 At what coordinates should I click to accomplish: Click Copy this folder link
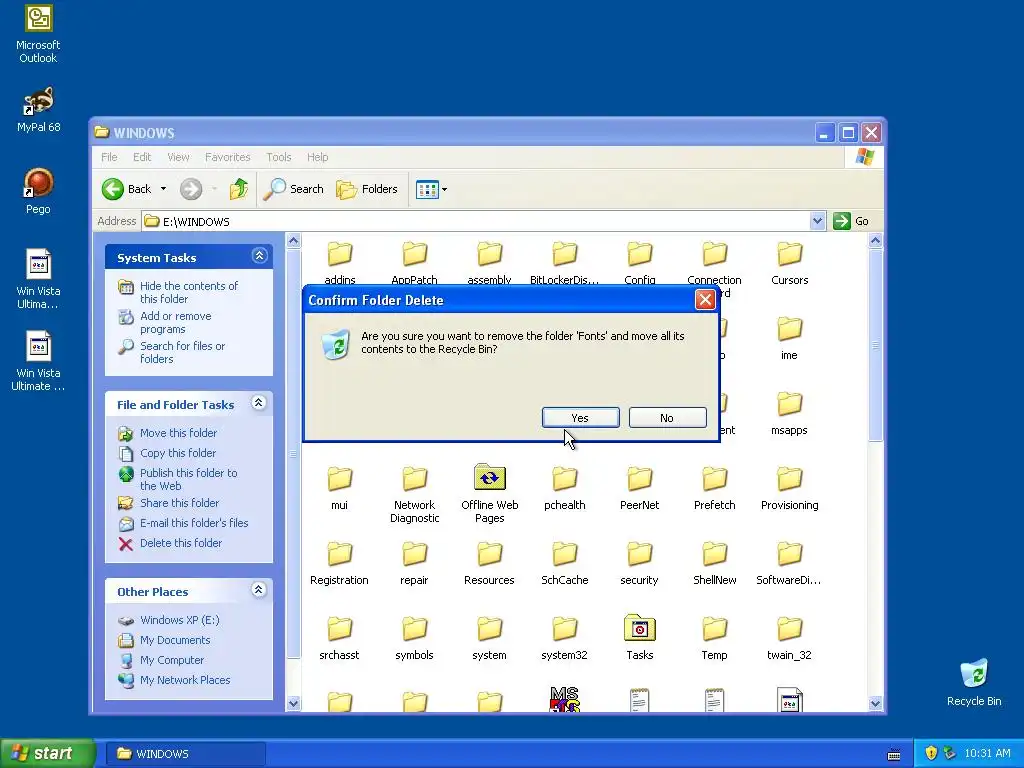(178, 453)
